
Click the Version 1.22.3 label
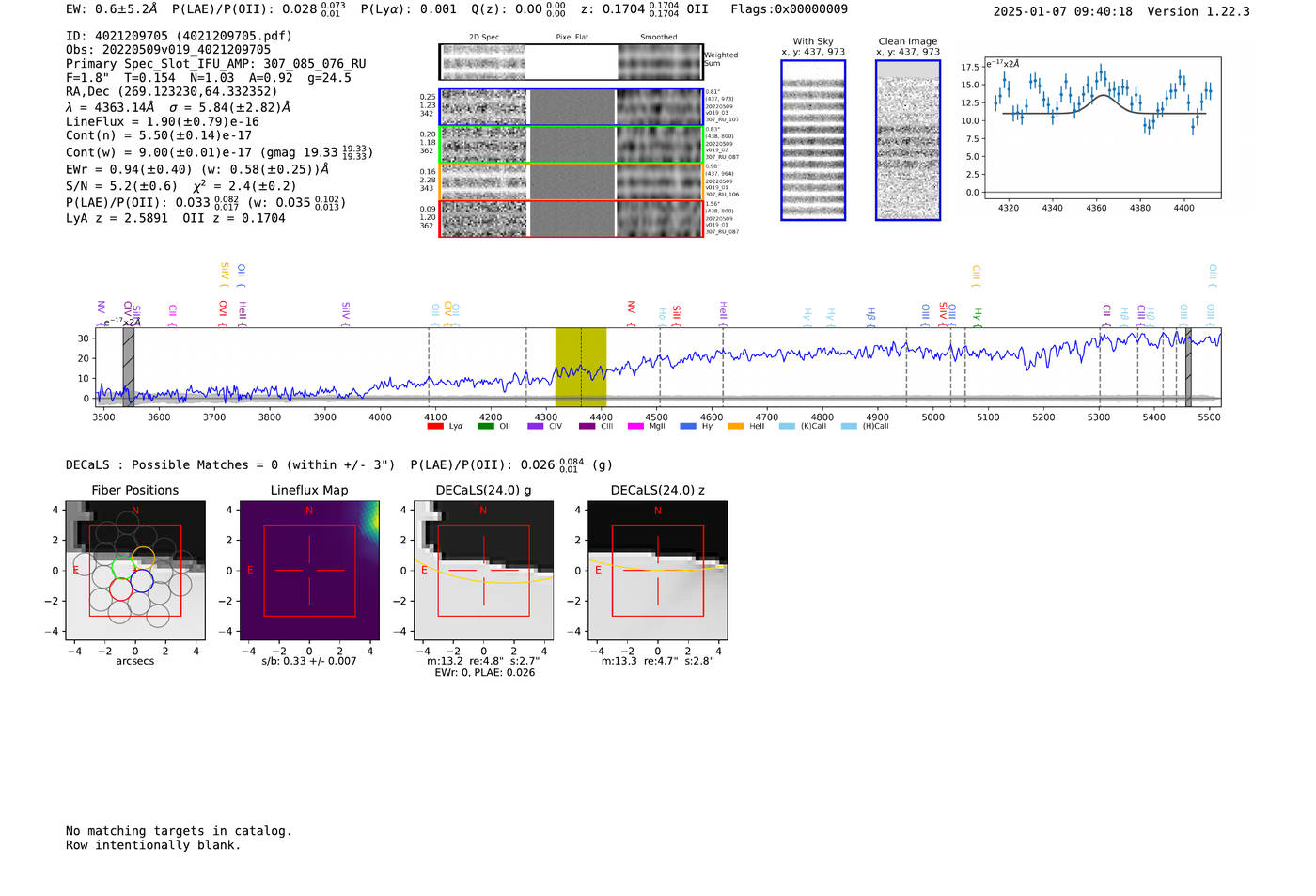click(x=1198, y=12)
